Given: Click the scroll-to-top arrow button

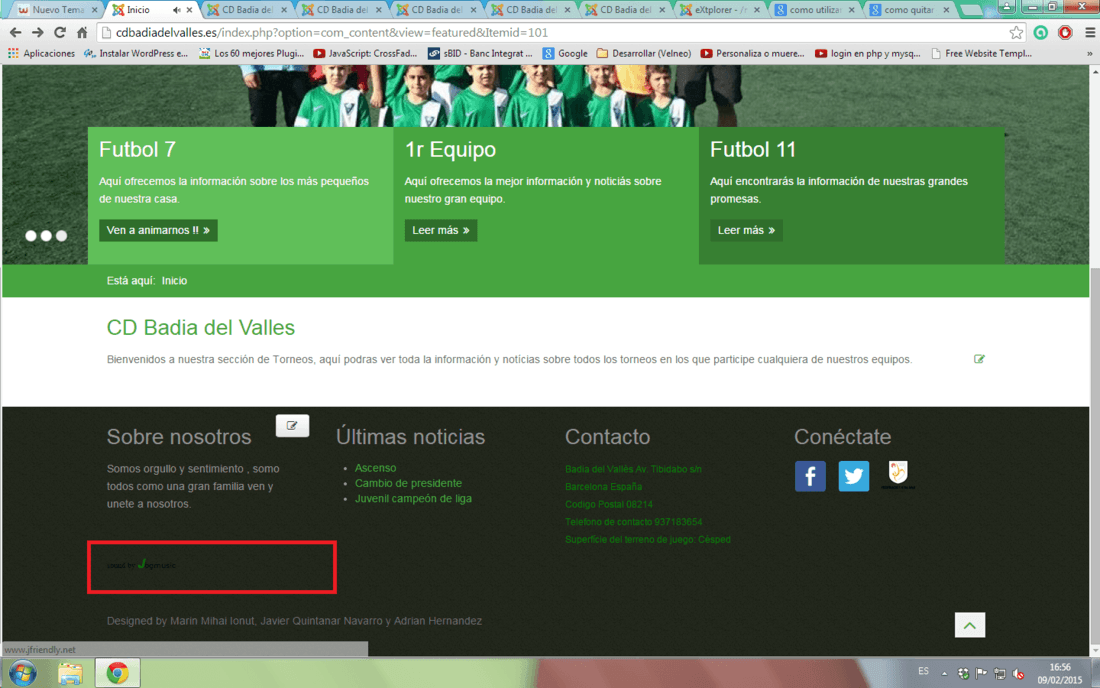Looking at the screenshot, I should point(970,625).
